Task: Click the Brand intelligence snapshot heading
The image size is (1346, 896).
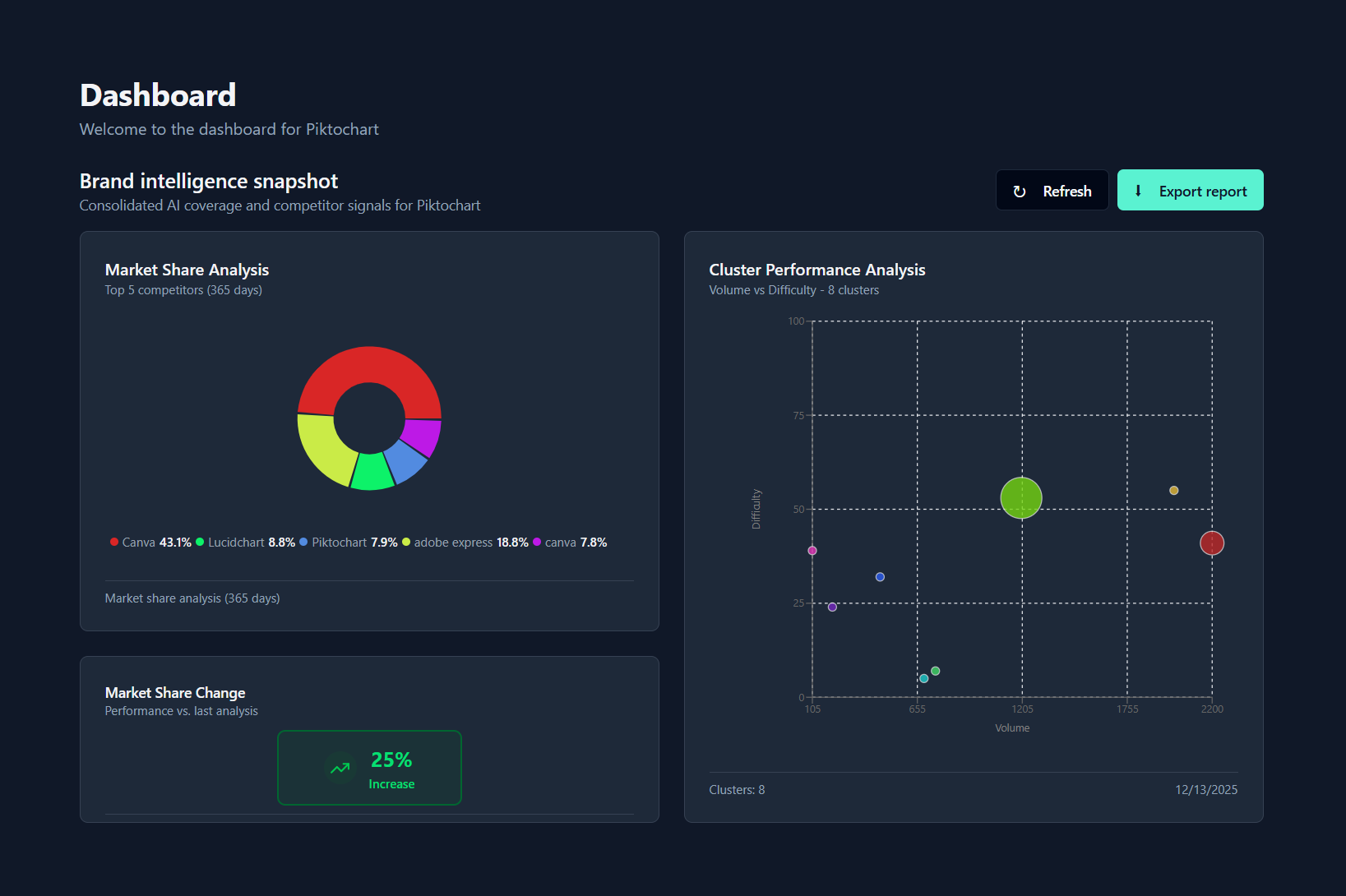Action: (208, 181)
